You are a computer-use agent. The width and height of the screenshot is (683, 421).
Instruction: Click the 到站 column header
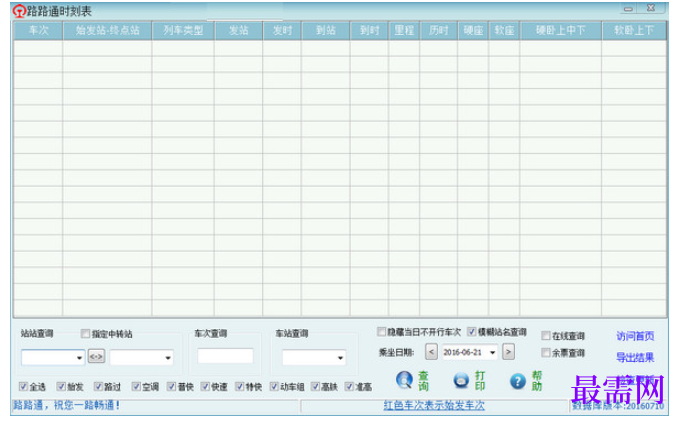tap(326, 30)
